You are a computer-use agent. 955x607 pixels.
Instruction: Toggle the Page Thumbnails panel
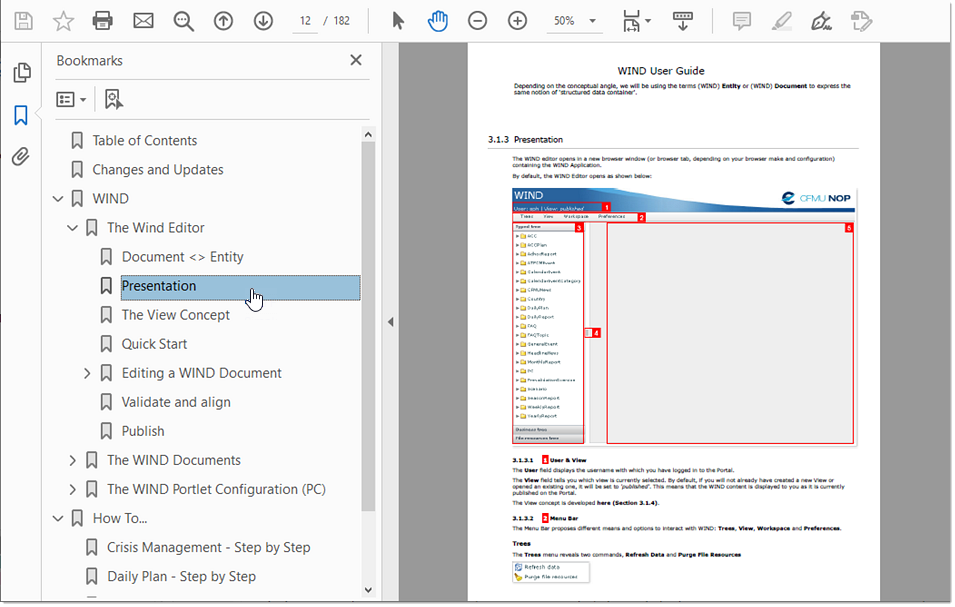[21, 73]
